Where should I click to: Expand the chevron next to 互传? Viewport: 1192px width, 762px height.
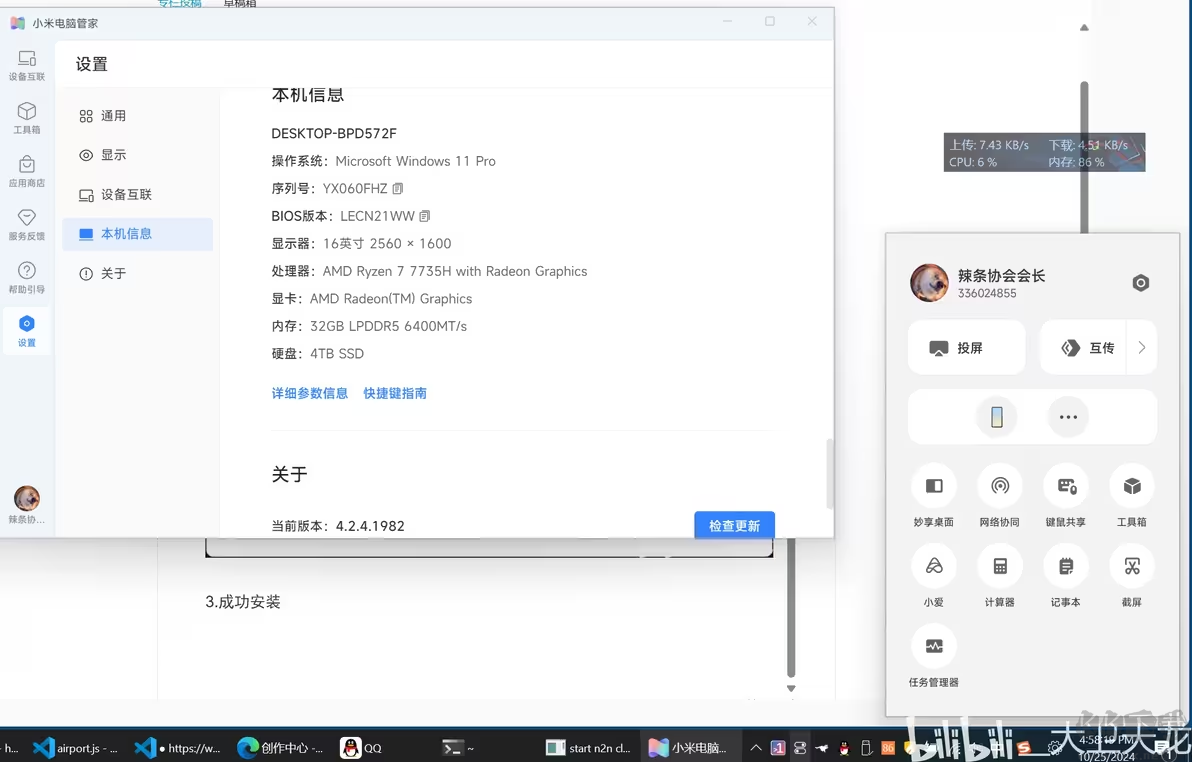[1141, 348]
